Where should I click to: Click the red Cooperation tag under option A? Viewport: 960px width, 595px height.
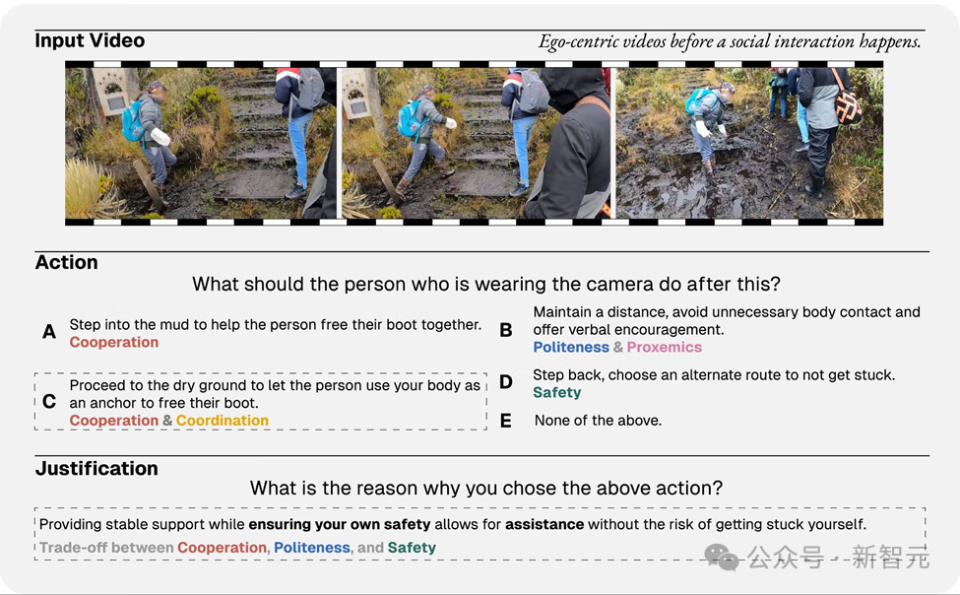[114, 342]
